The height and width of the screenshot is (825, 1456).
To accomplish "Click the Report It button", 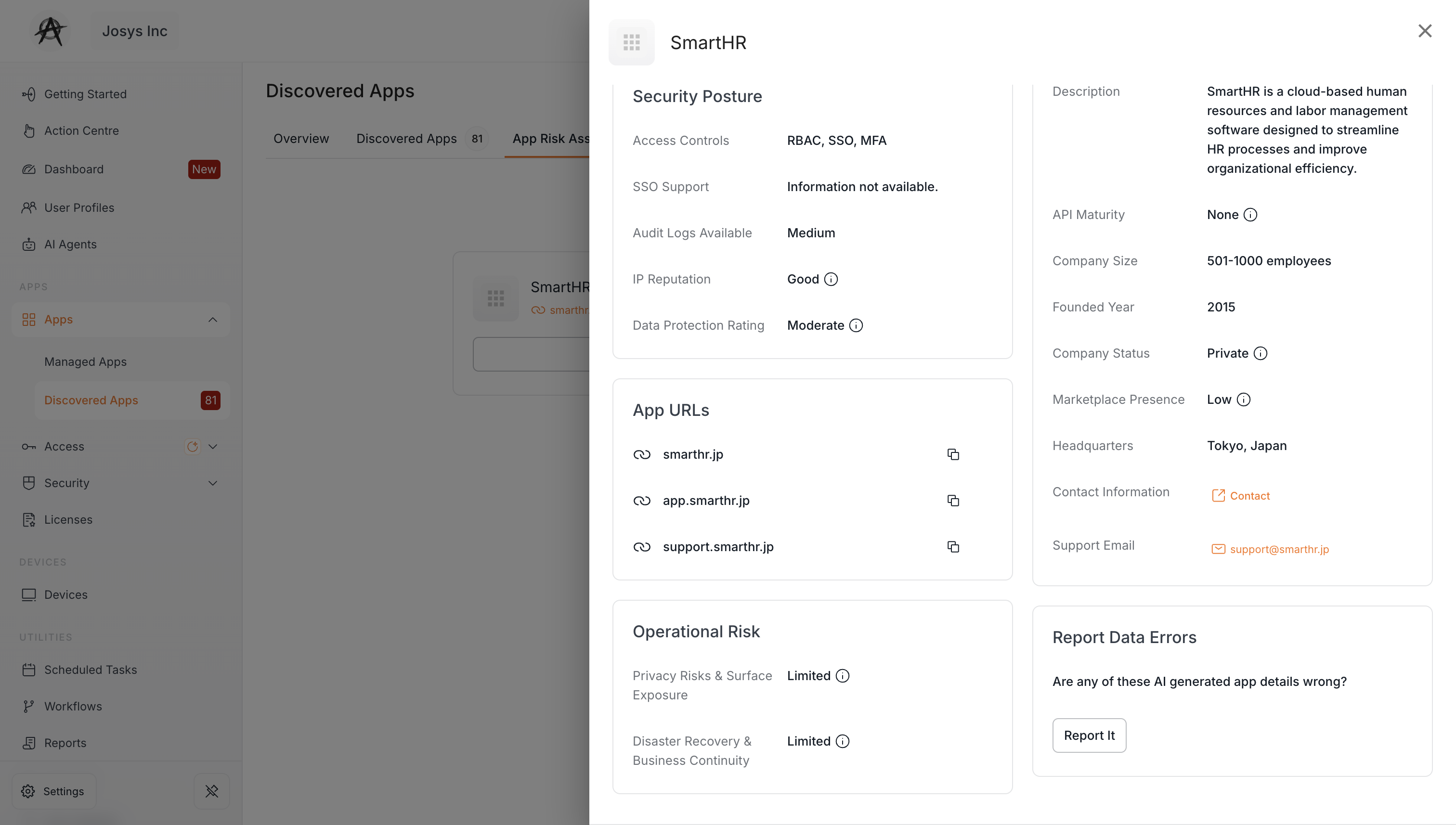I will click(1089, 735).
